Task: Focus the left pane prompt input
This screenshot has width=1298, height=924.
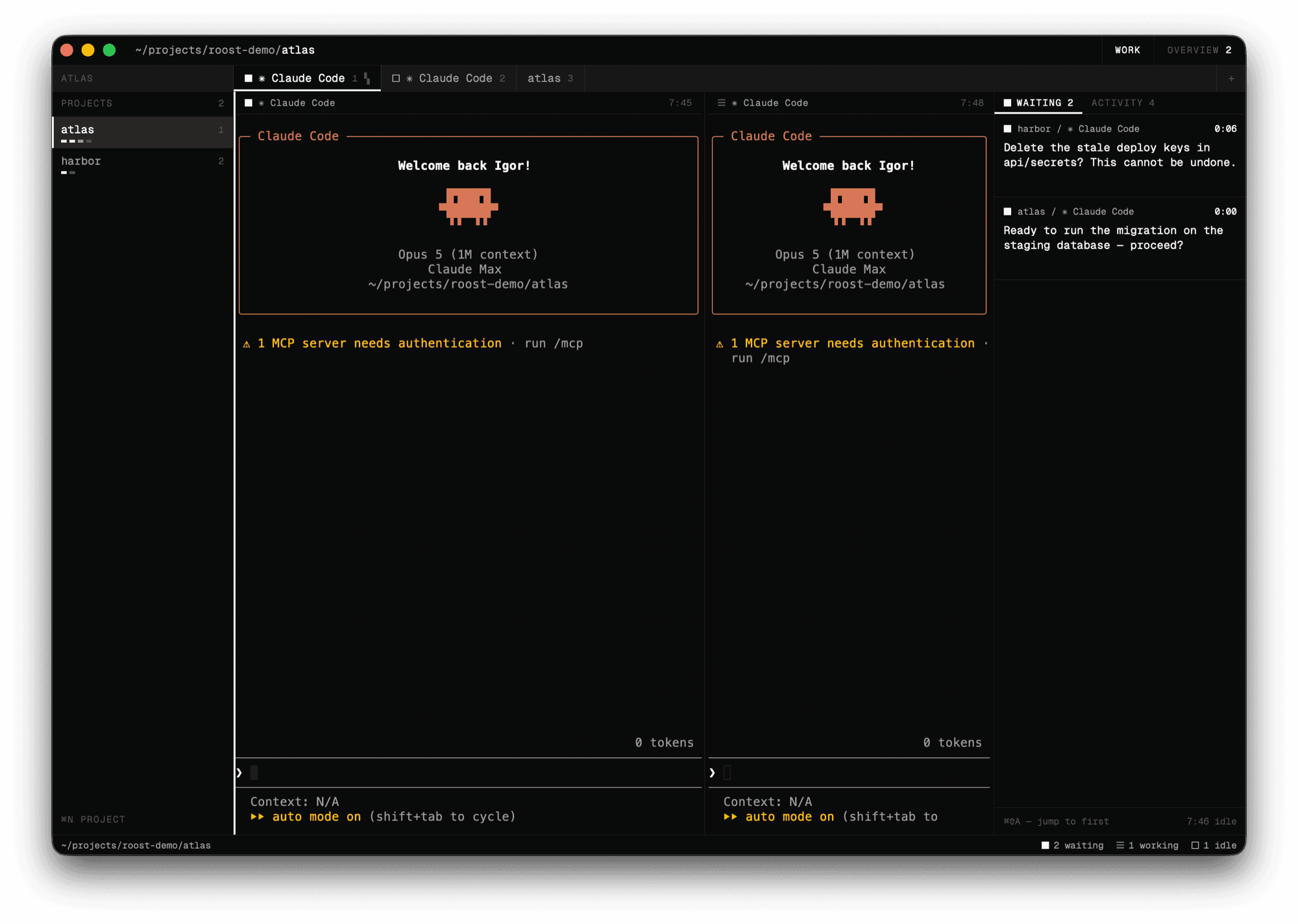Action: [x=469, y=772]
